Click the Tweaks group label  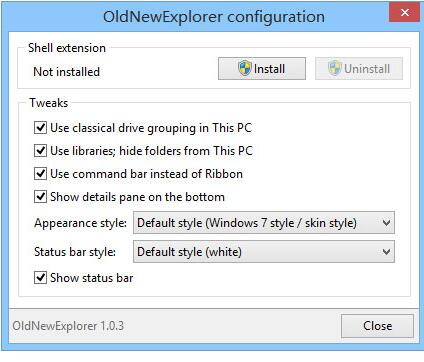pyautogui.click(x=49, y=103)
